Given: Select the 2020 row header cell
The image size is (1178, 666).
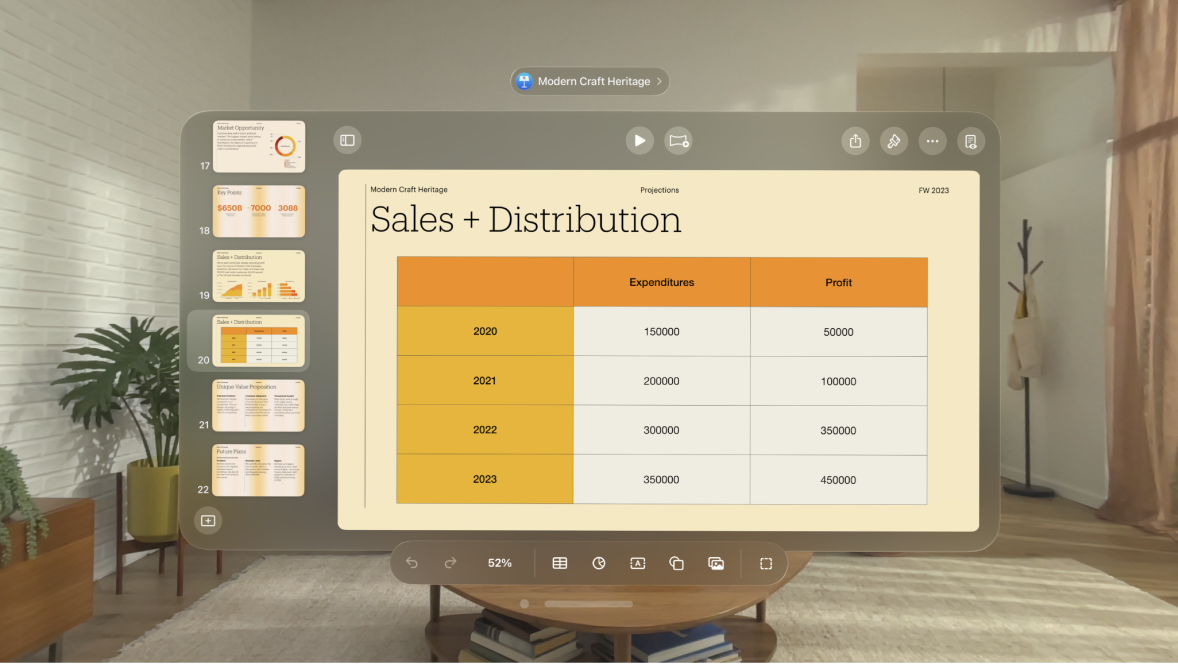Looking at the screenshot, I should click(x=485, y=331).
